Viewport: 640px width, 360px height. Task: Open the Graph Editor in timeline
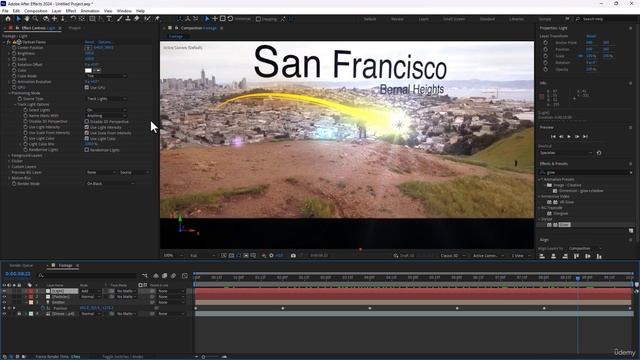click(184, 276)
